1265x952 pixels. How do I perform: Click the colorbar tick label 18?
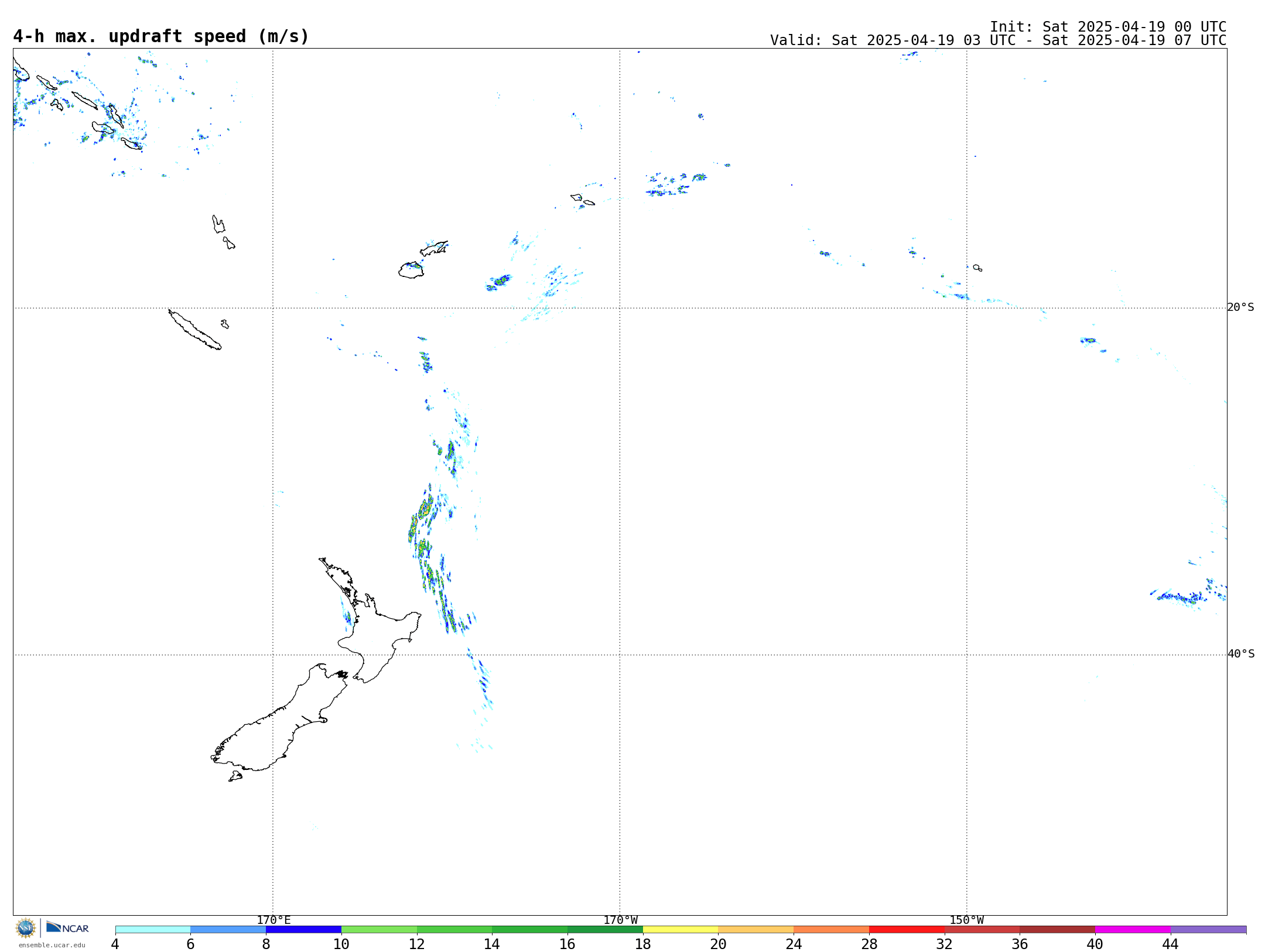point(643,944)
